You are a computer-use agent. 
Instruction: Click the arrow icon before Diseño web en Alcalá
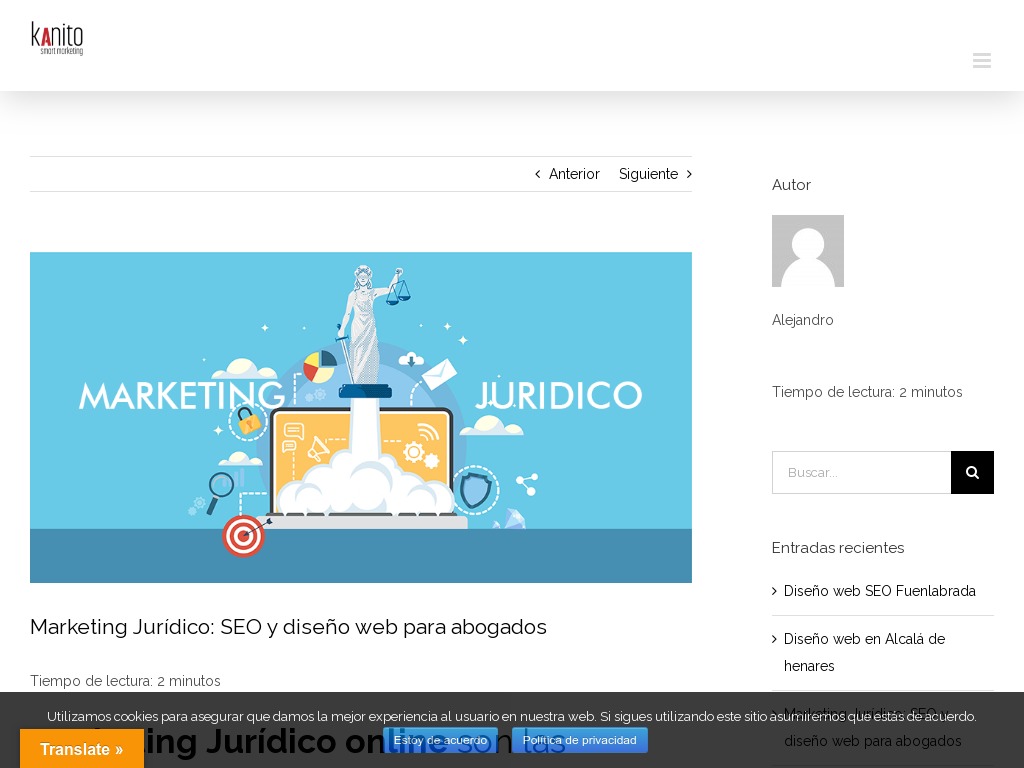(775, 639)
